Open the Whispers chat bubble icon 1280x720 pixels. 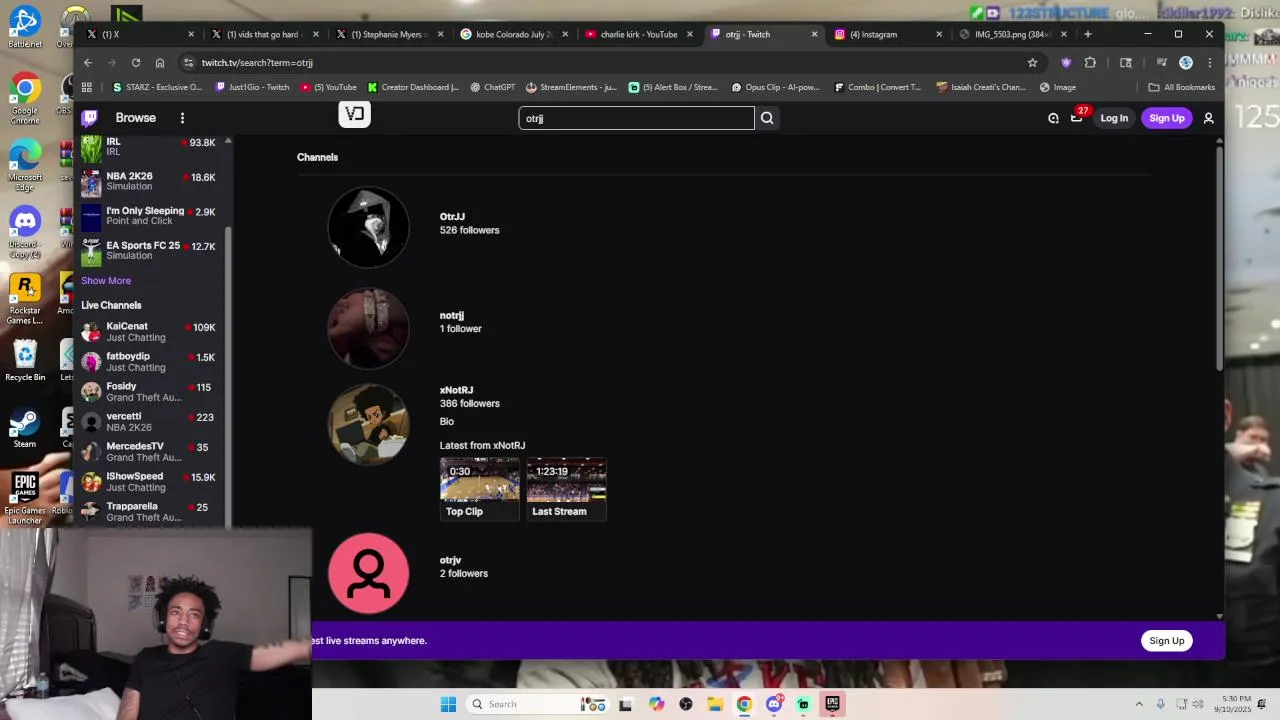coord(1053,118)
